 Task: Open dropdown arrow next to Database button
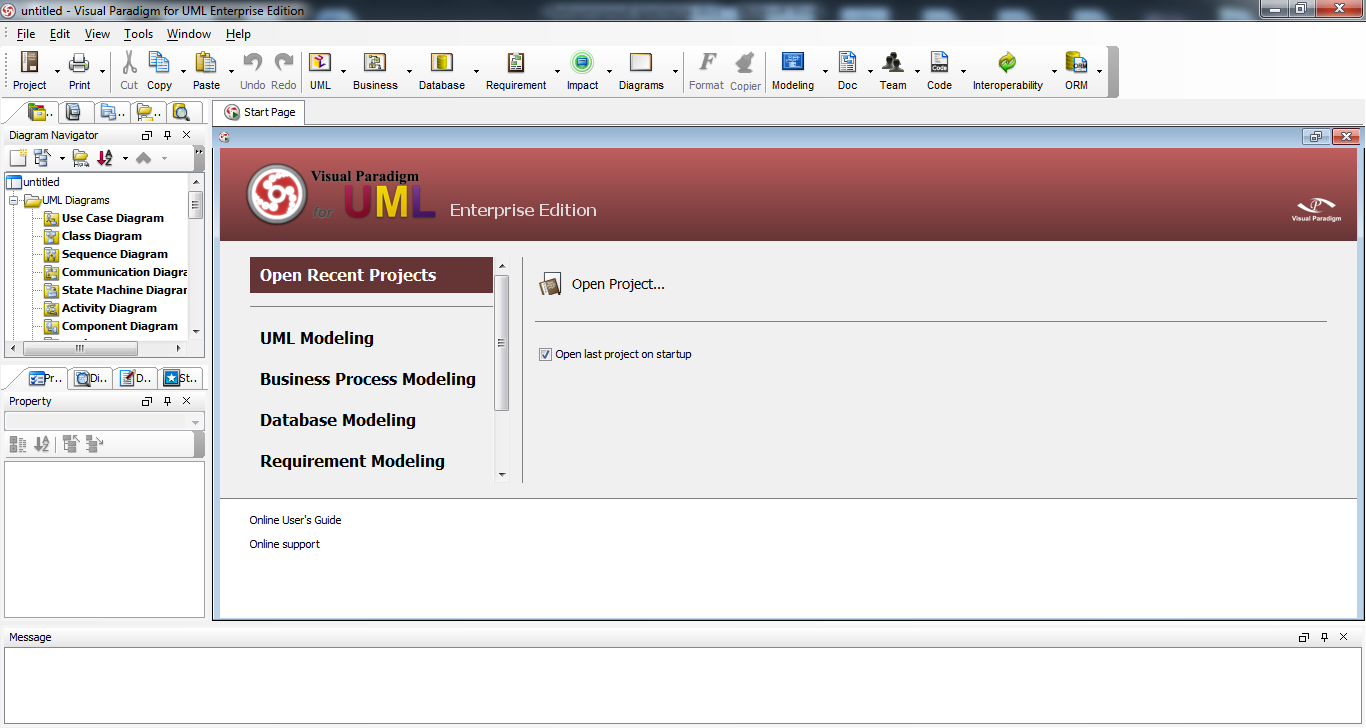coord(475,72)
